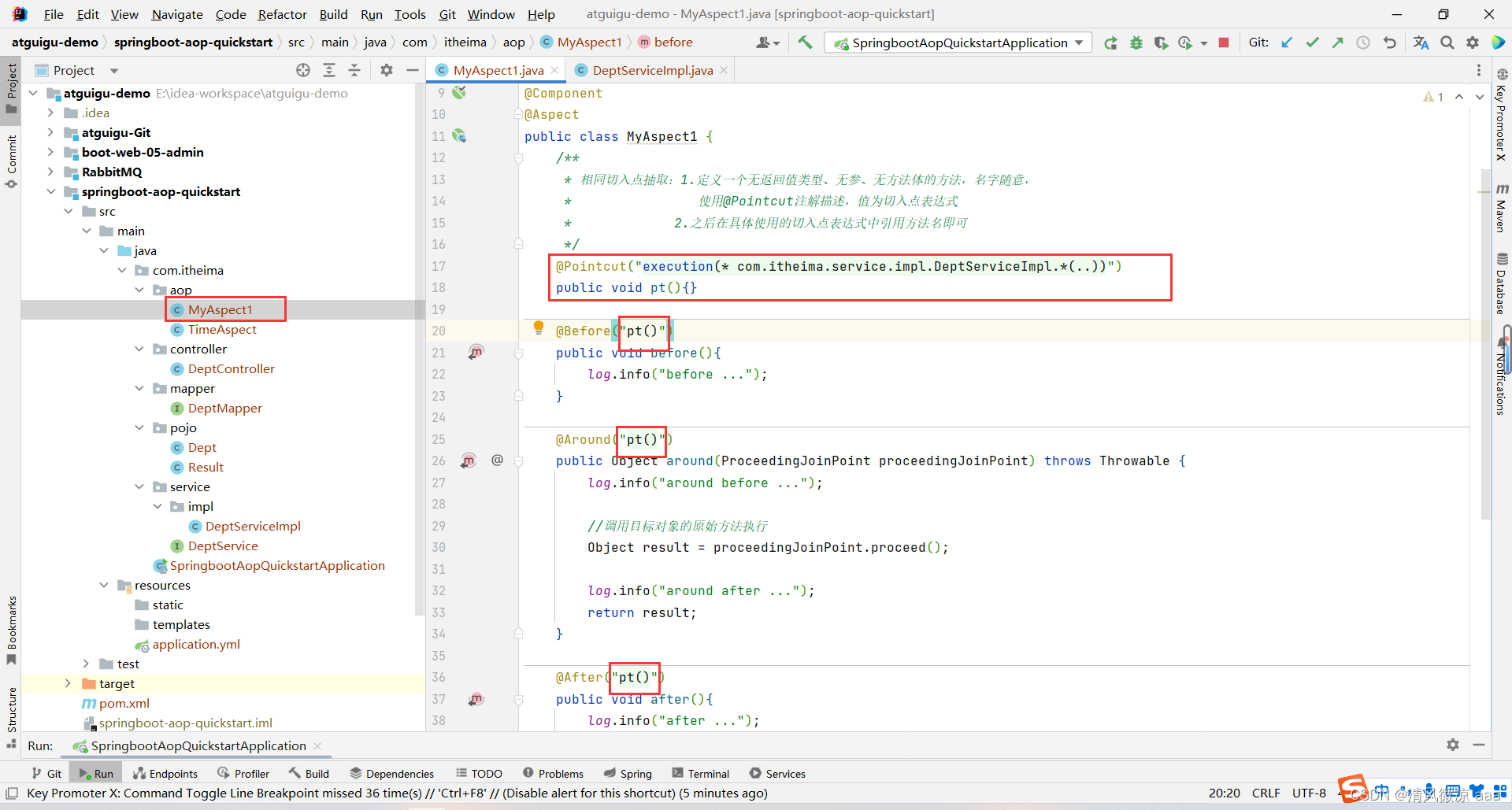Open the Refactor menu
The height and width of the screenshot is (810, 1512).
point(282,14)
